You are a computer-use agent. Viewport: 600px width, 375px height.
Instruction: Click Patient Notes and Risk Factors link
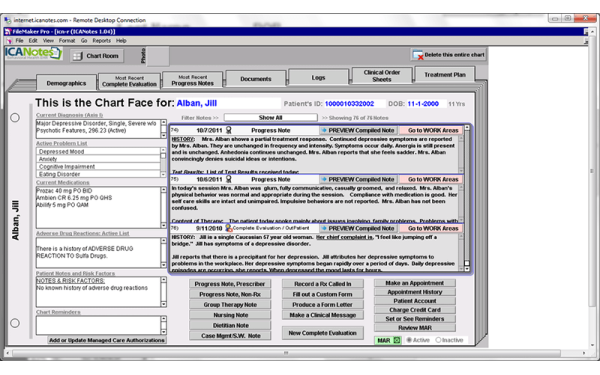(x=75, y=273)
